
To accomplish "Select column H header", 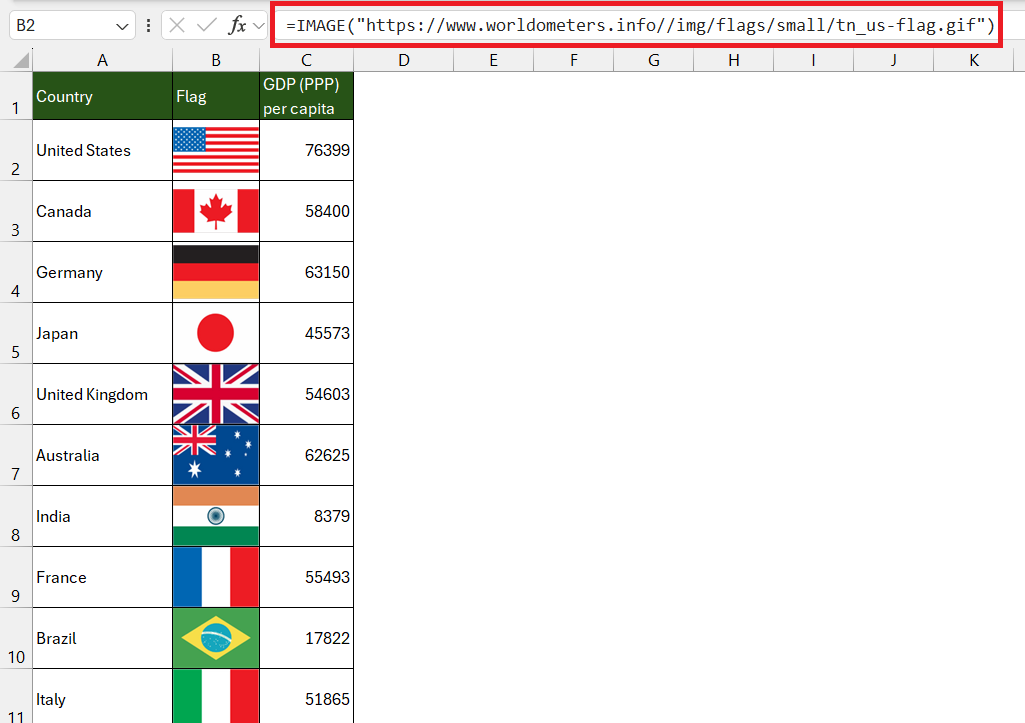I will (733, 61).
